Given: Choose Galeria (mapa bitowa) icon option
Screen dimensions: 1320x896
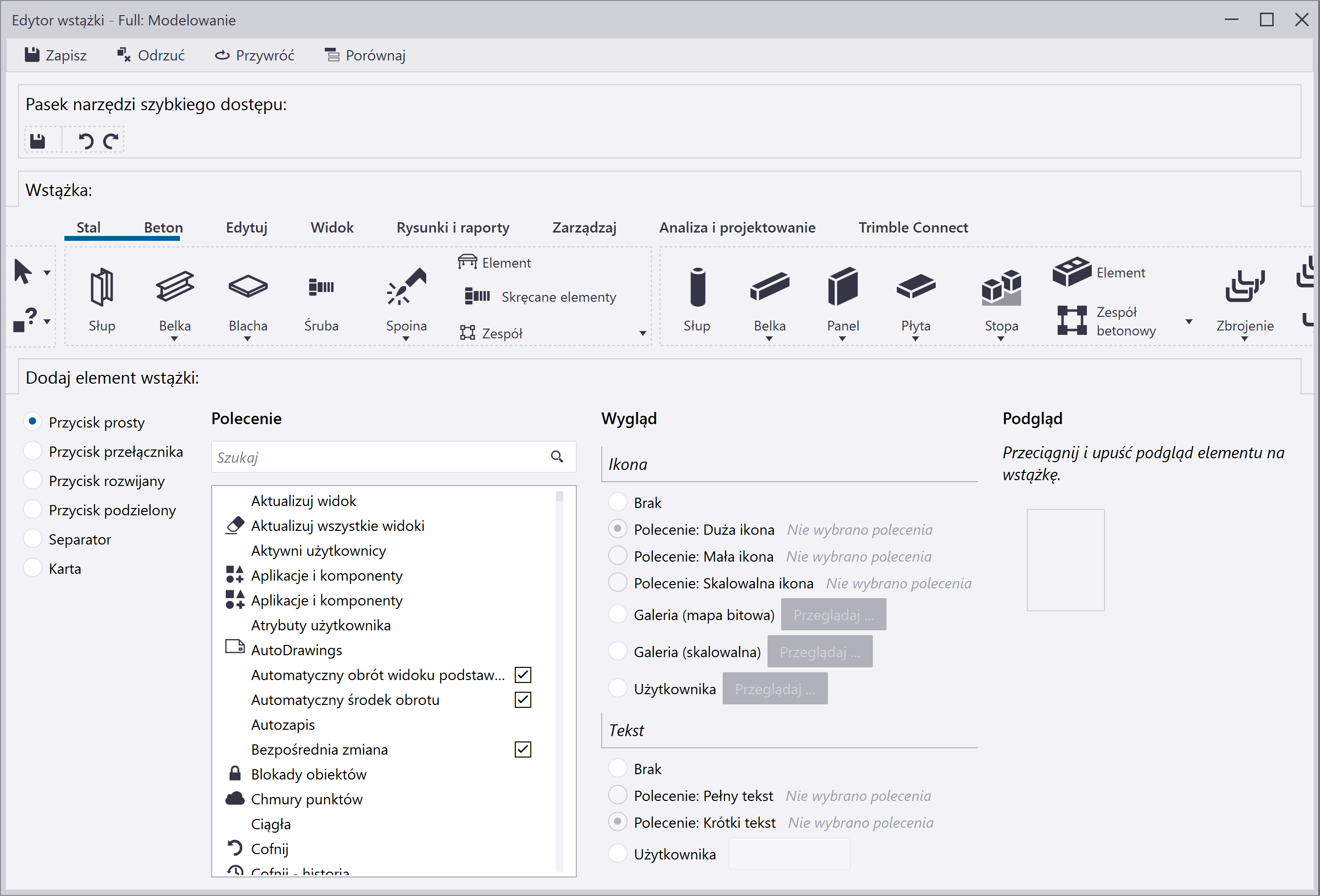Looking at the screenshot, I should click(617, 614).
